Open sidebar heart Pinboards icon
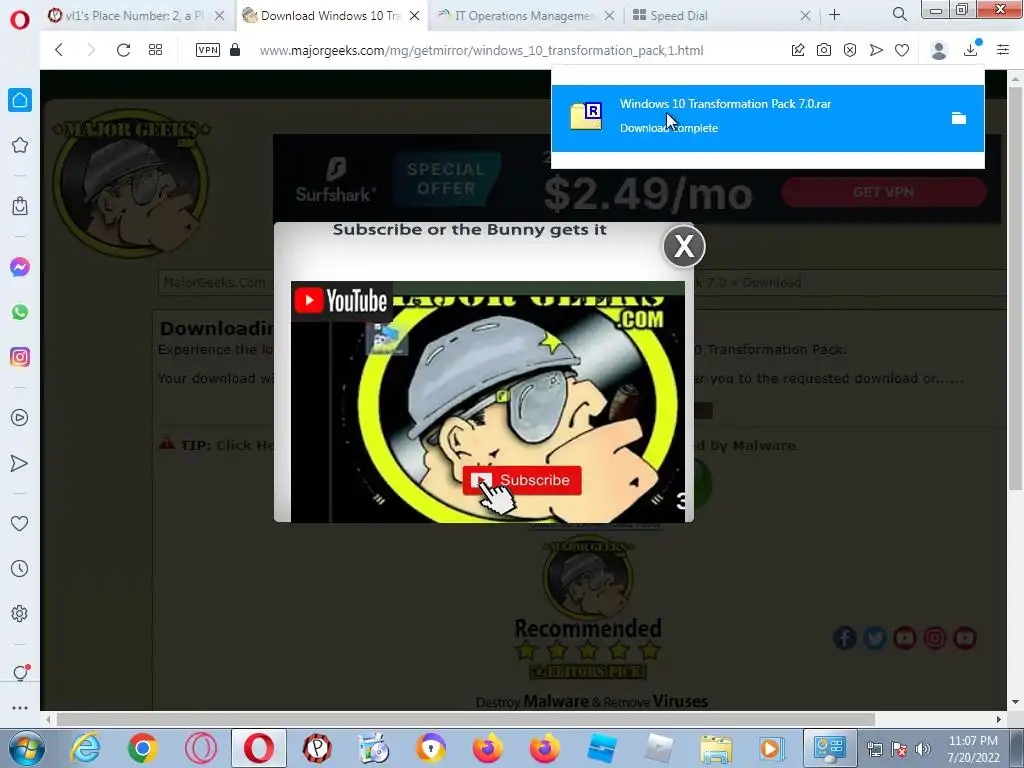 (20, 523)
